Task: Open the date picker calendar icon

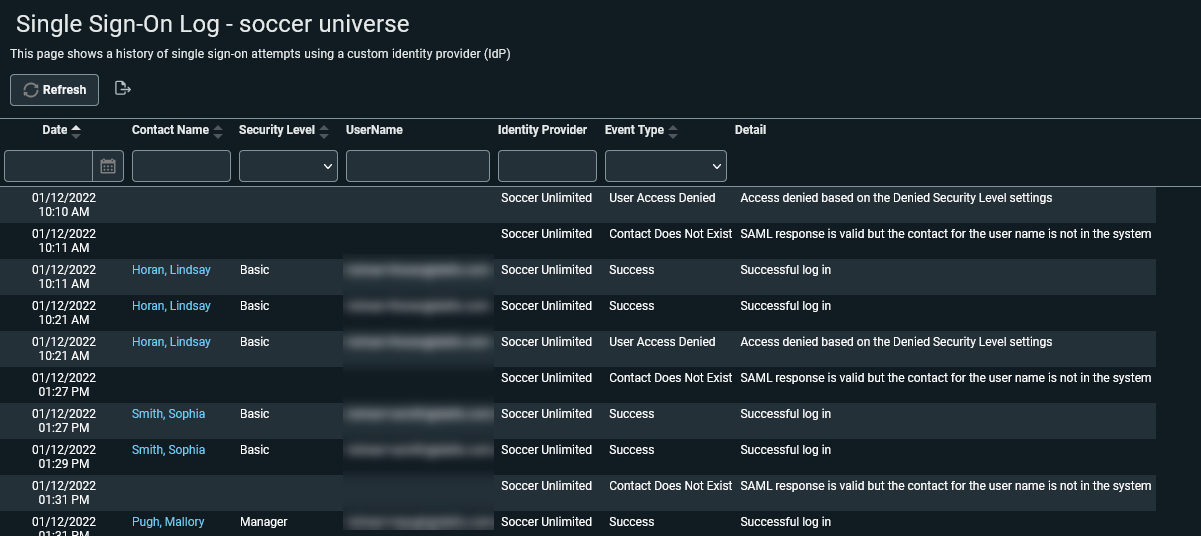Action: coord(108,166)
